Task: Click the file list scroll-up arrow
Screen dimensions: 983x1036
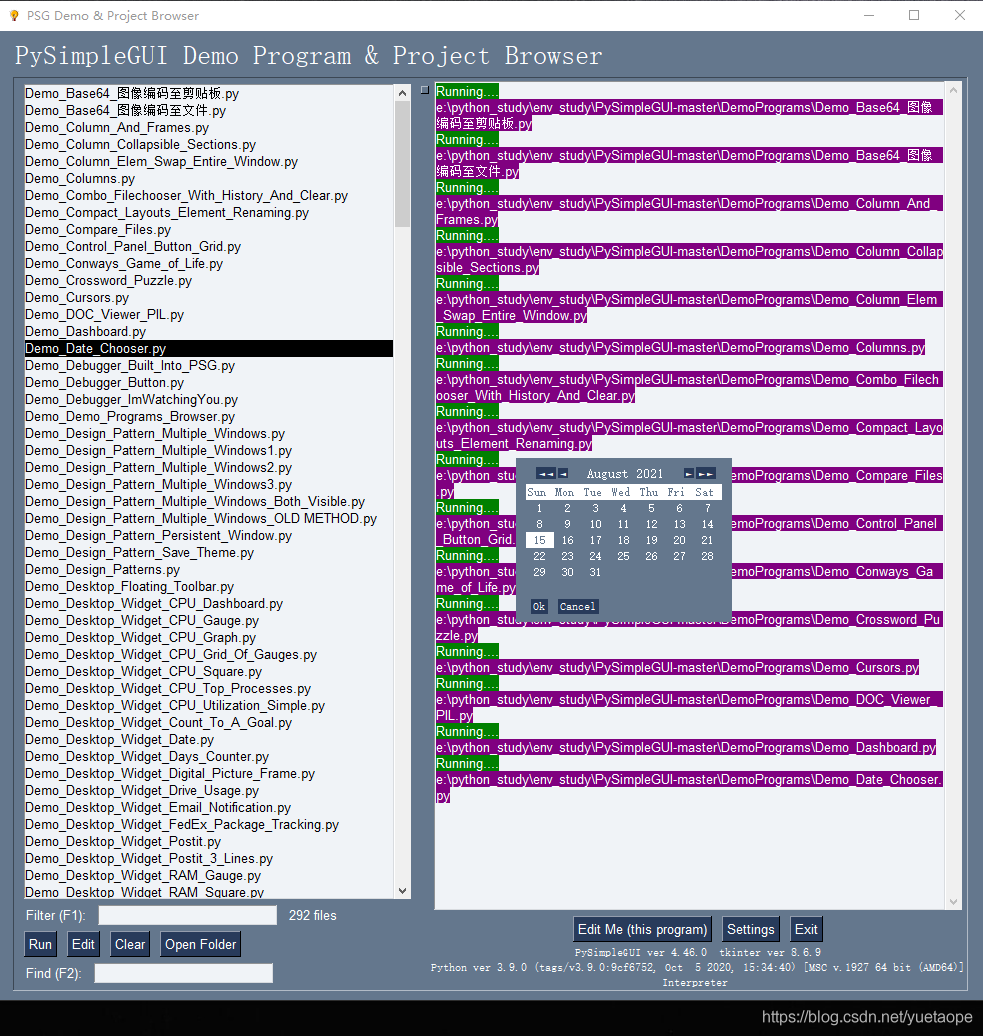Action: pyautogui.click(x=402, y=94)
